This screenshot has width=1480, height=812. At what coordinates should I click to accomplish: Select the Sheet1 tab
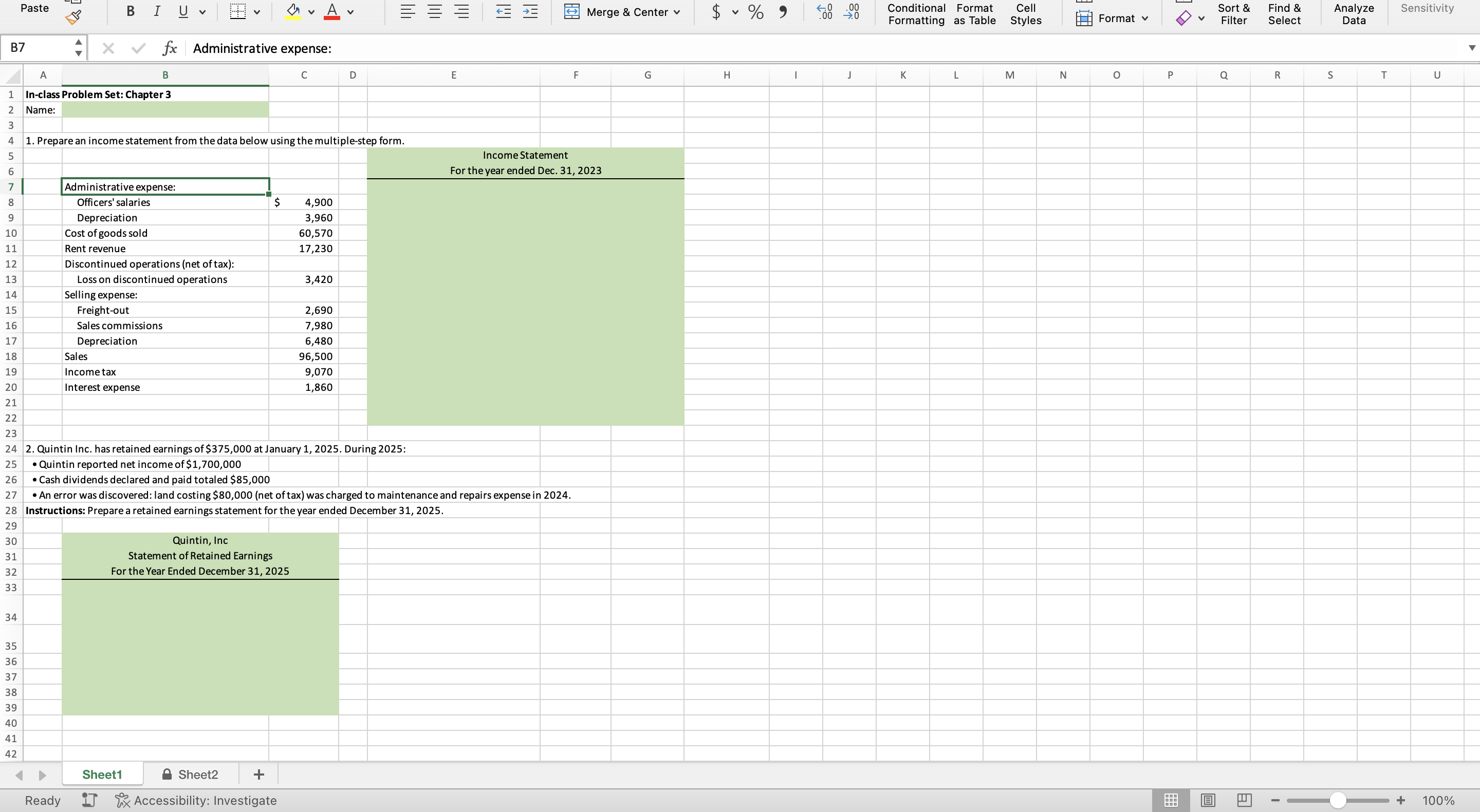tap(102, 774)
